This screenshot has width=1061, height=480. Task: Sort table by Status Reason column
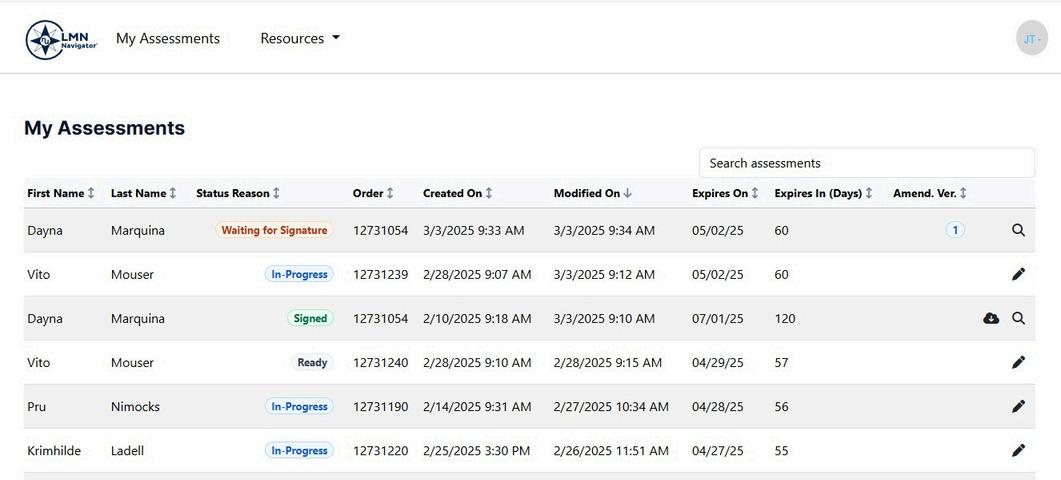coord(238,193)
